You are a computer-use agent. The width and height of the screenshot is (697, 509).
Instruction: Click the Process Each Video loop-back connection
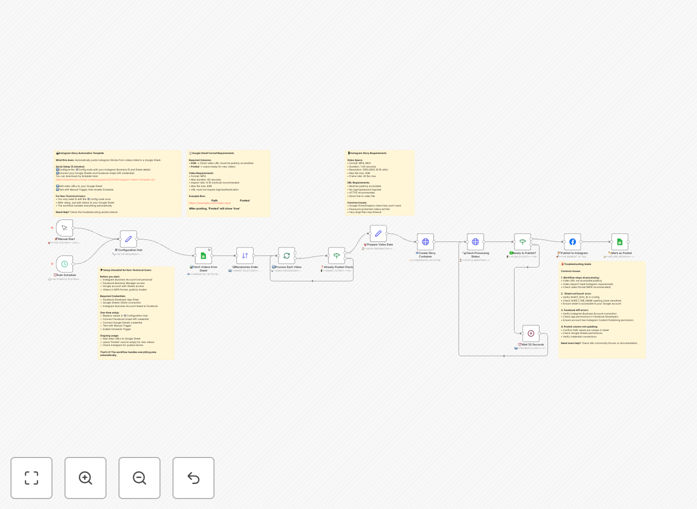coord(312,281)
